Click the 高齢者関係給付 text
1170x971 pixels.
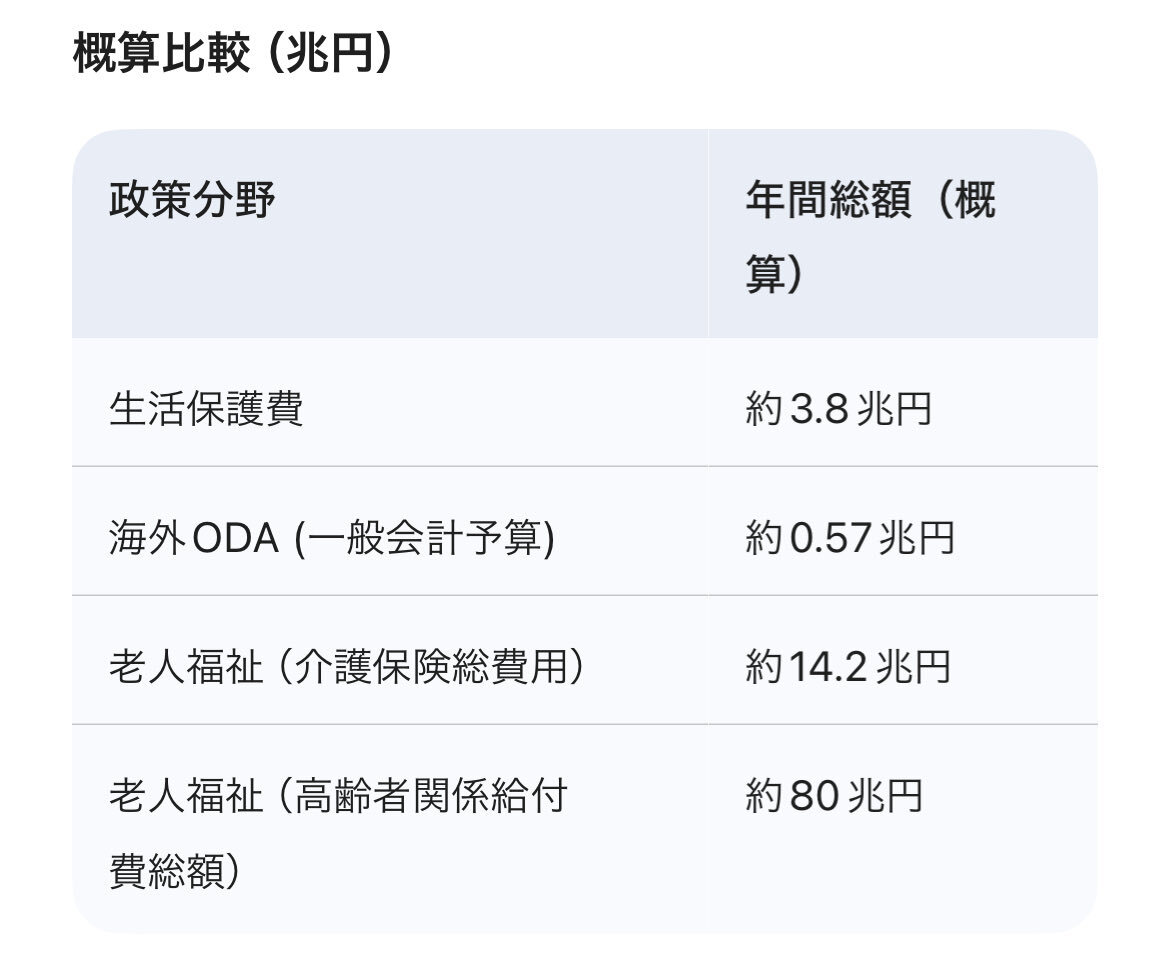pyautogui.click(x=431, y=796)
